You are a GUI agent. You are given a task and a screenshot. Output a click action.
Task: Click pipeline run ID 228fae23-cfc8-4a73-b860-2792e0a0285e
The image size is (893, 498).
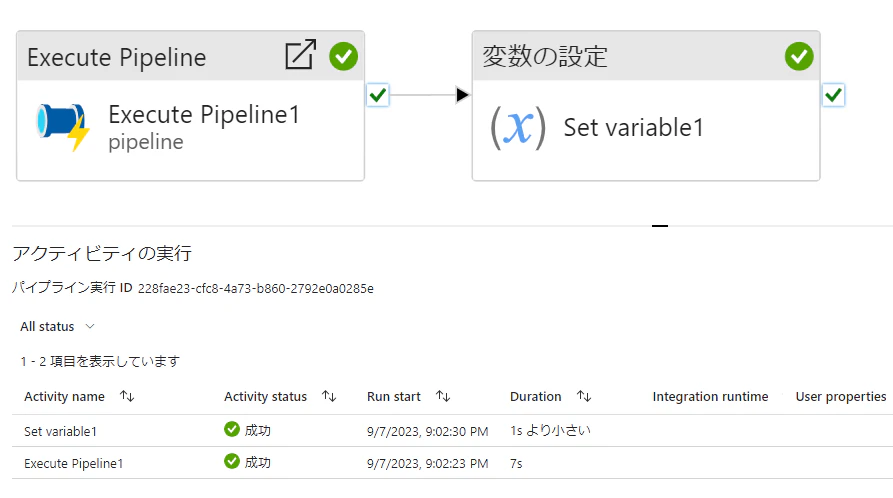tap(256, 288)
